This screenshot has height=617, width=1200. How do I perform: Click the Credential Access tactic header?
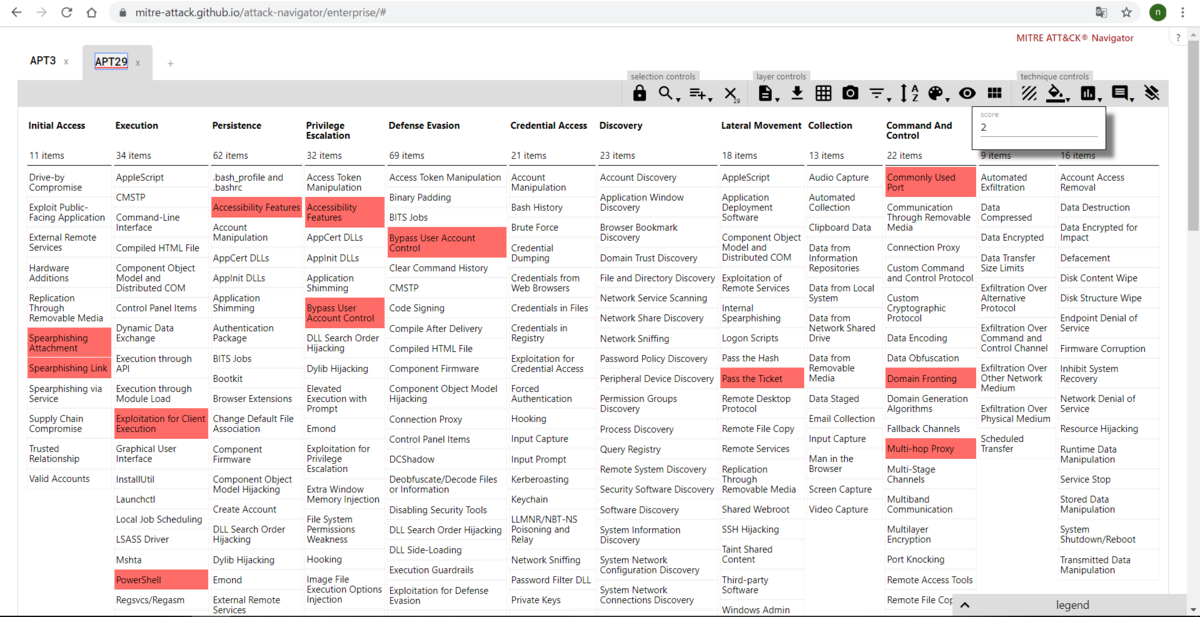pos(549,125)
